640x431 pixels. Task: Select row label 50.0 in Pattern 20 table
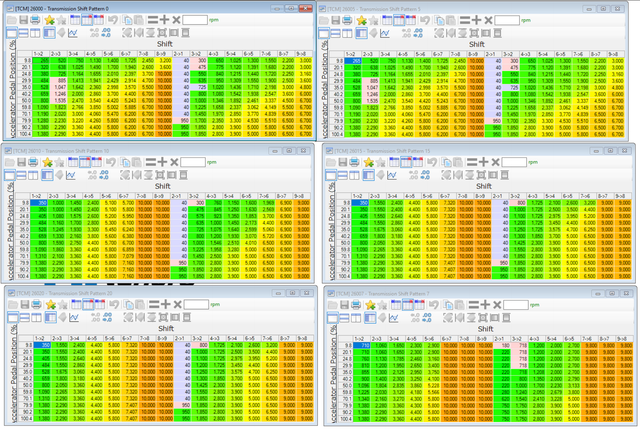(26, 385)
